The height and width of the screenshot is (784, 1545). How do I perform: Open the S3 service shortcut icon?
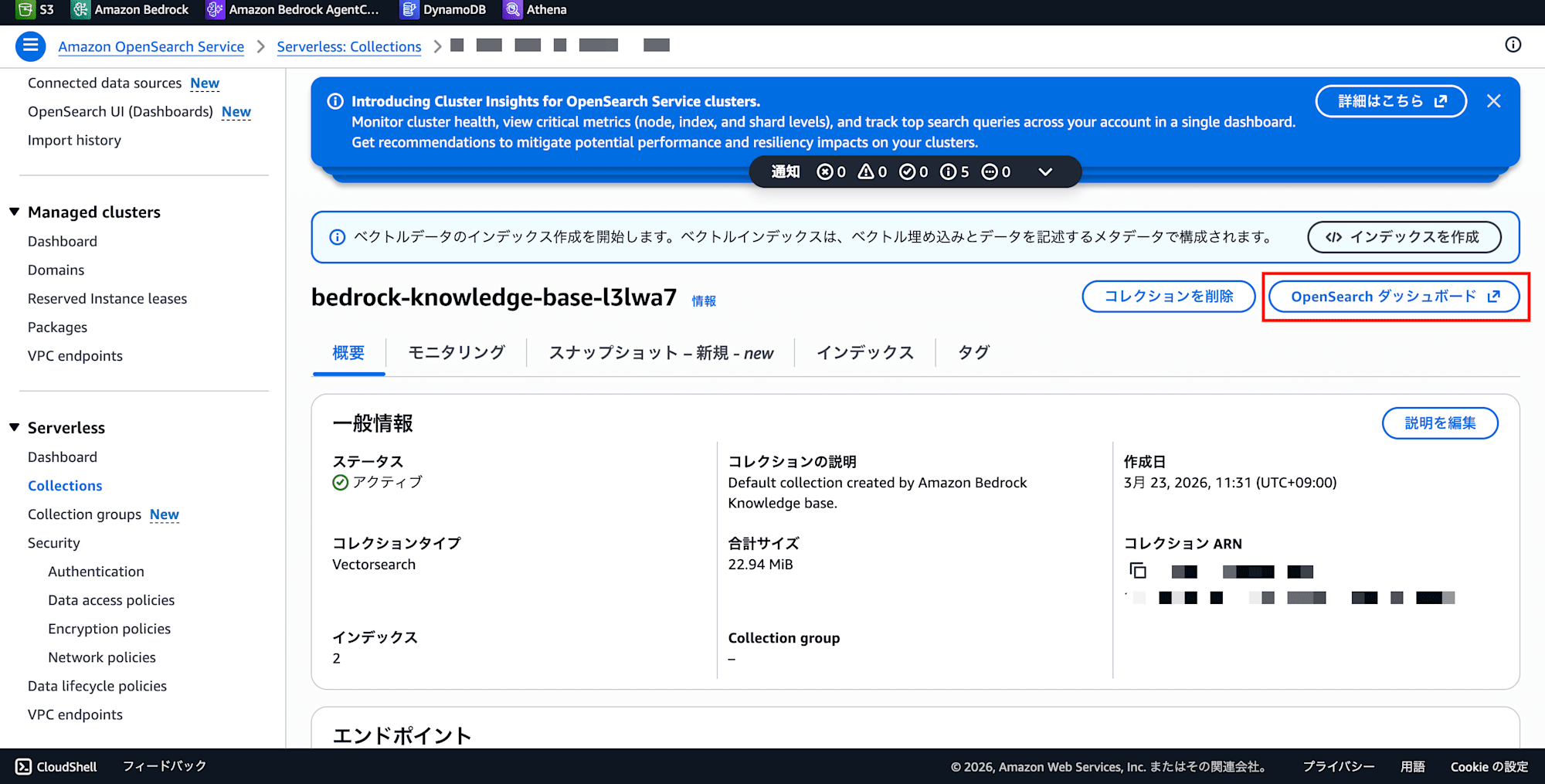tap(25, 9)
